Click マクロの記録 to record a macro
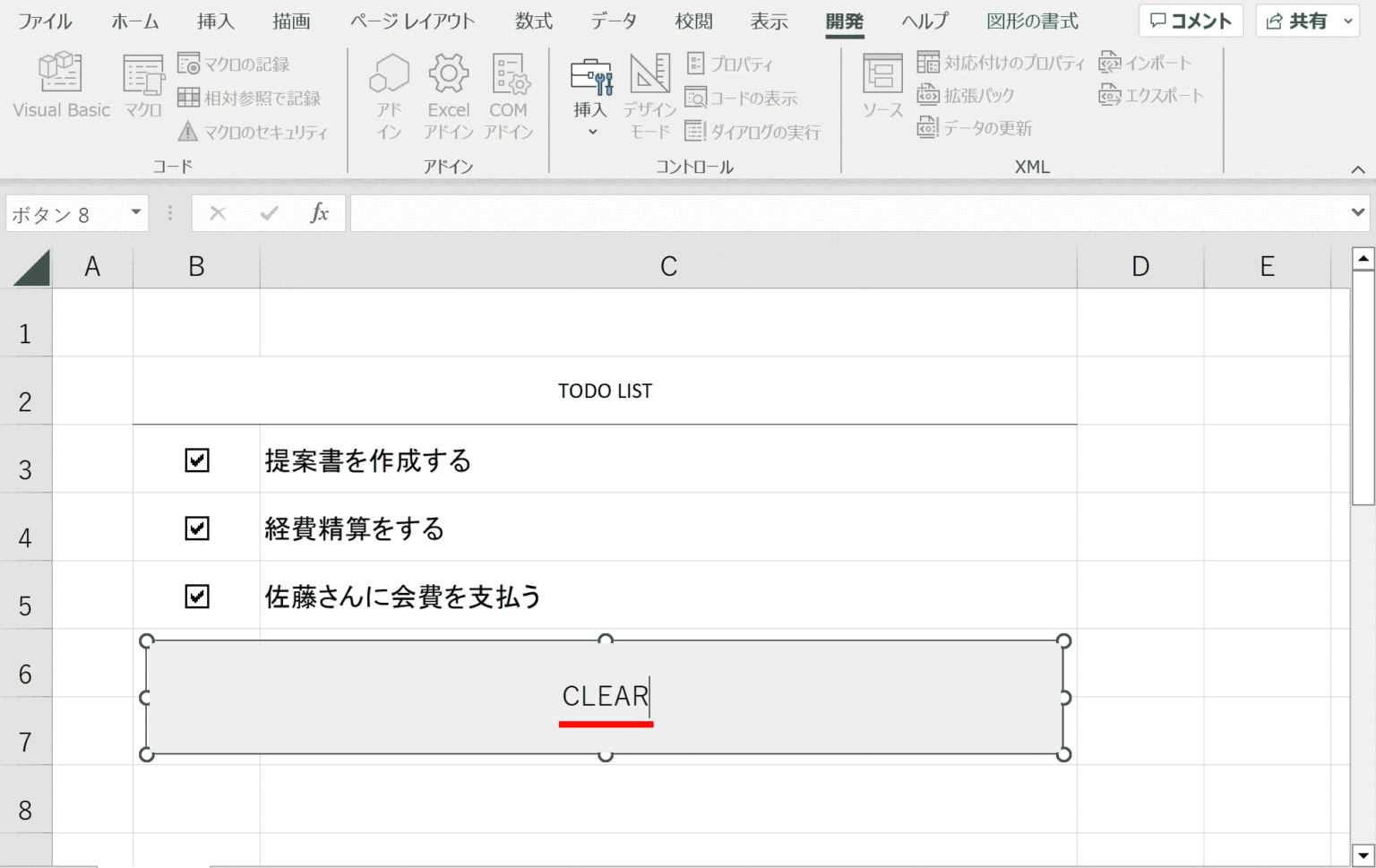The image size is (1376, 868). click(235, 64)
